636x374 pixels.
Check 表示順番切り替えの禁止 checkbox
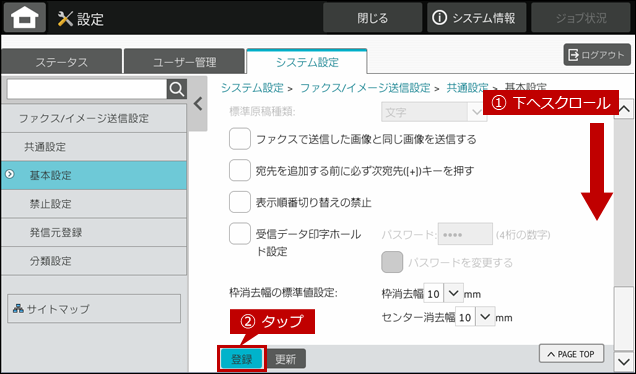[240, 202]
